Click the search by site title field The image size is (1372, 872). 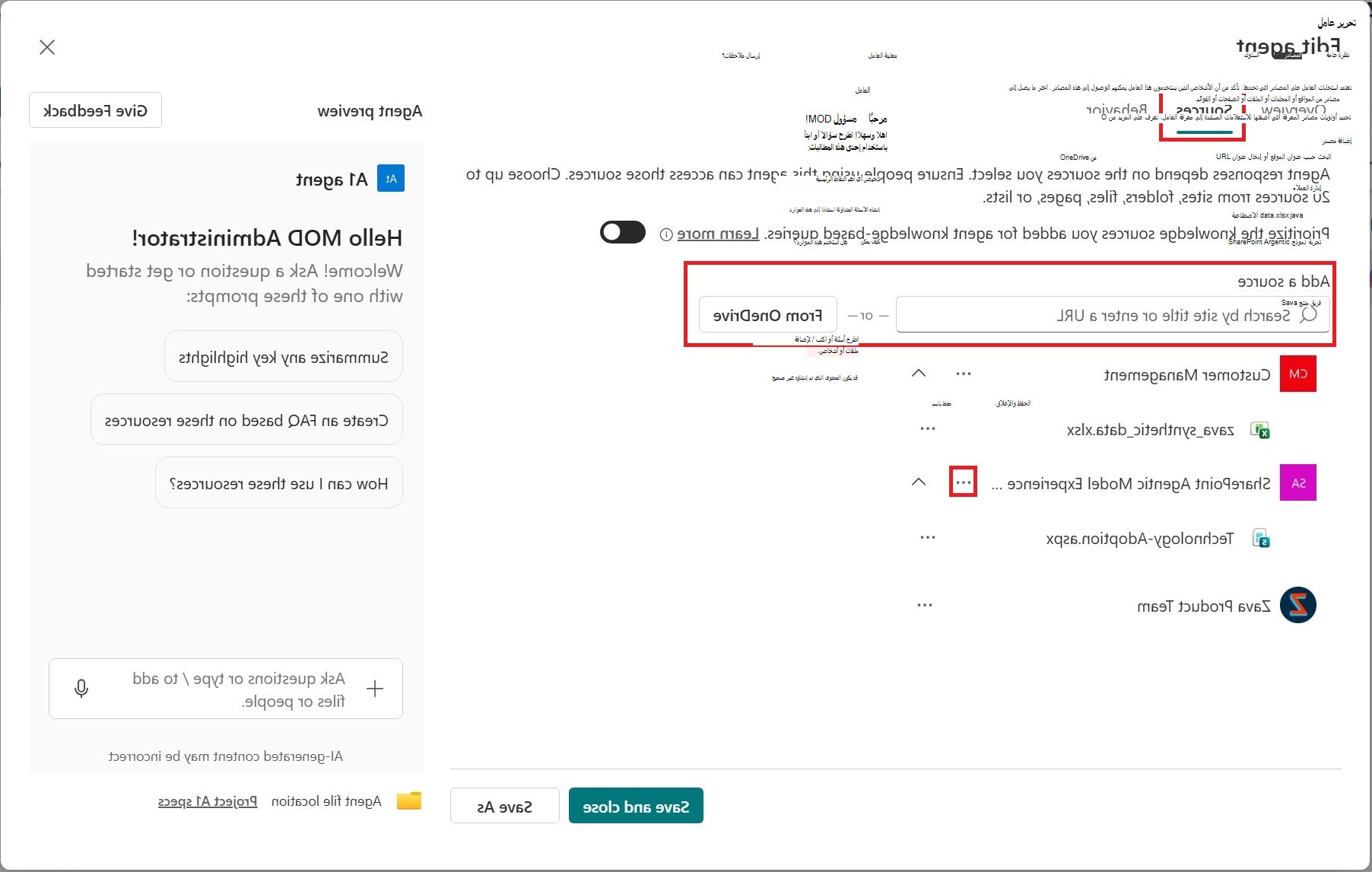coord(1113,315)
